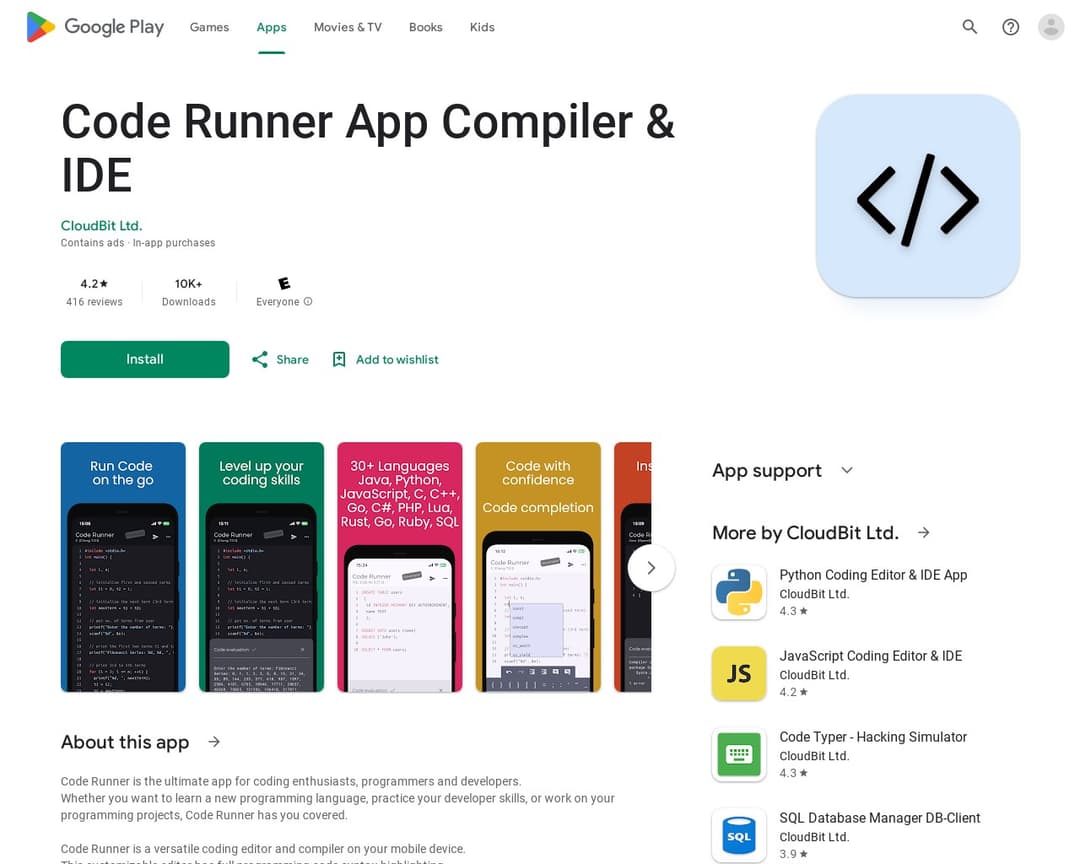
Task: Open Code Typer Hacking Simulator icon
Action: coord(739,754)
